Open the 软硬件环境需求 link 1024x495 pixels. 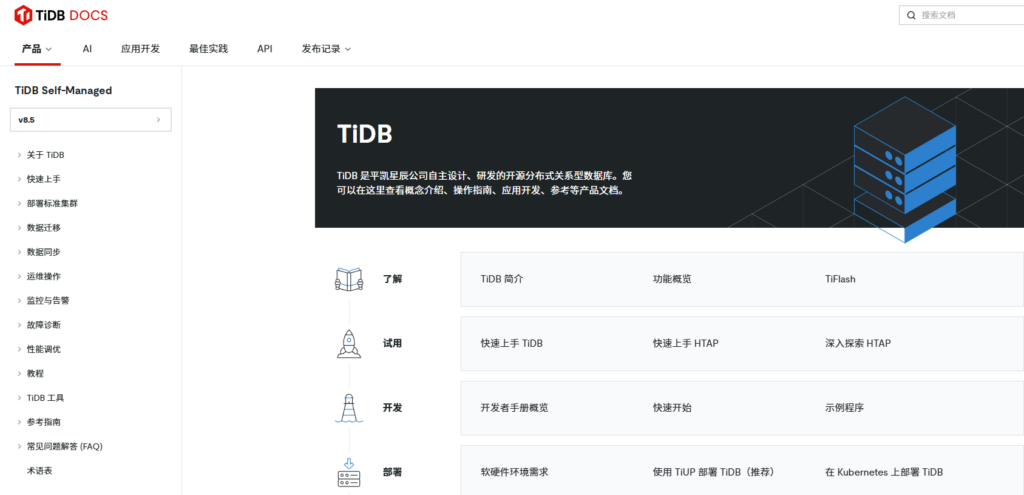click(x=515, y=472)
